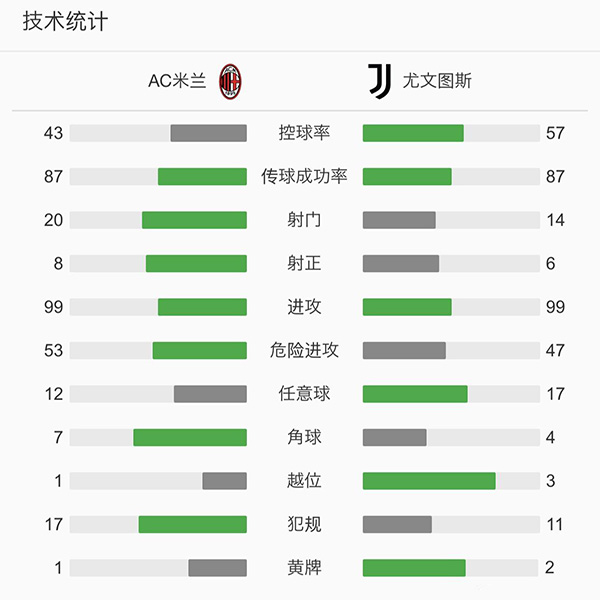Viewport: 600px width, 600px height.
Task: Select the 技术统计 heading
Action: pos(65,23)
